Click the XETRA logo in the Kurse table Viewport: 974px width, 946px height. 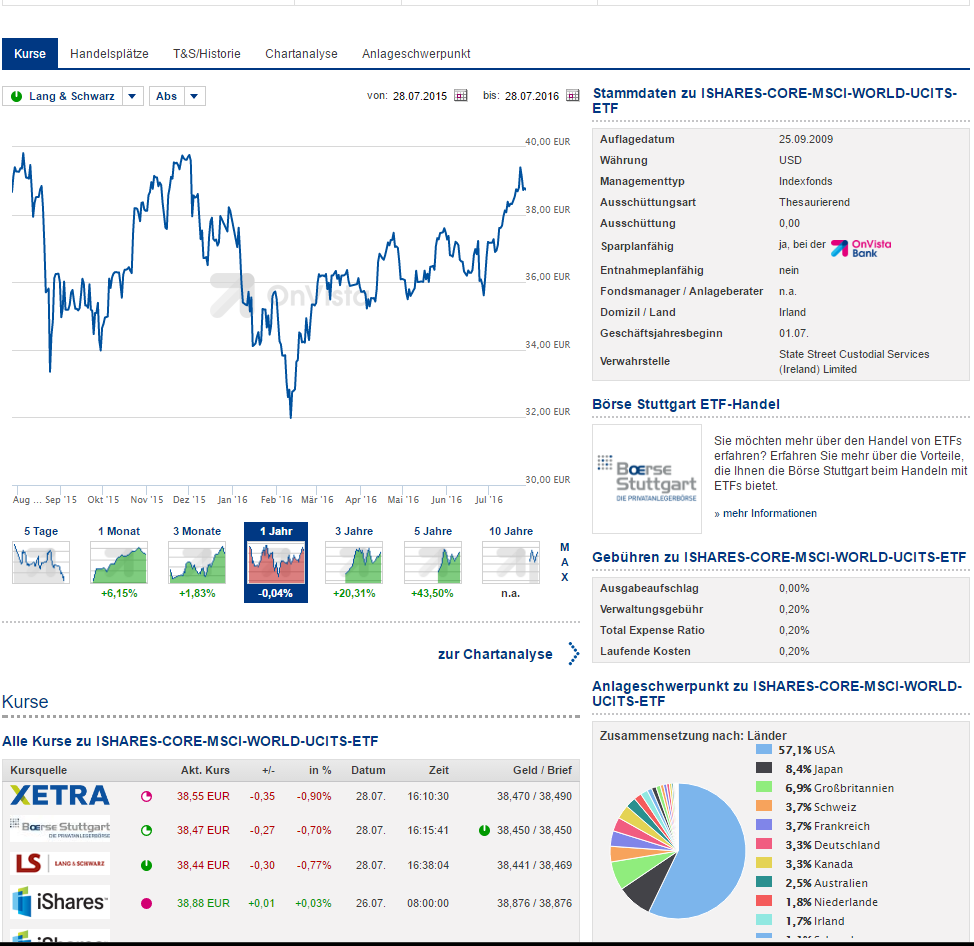coord(60,796)
